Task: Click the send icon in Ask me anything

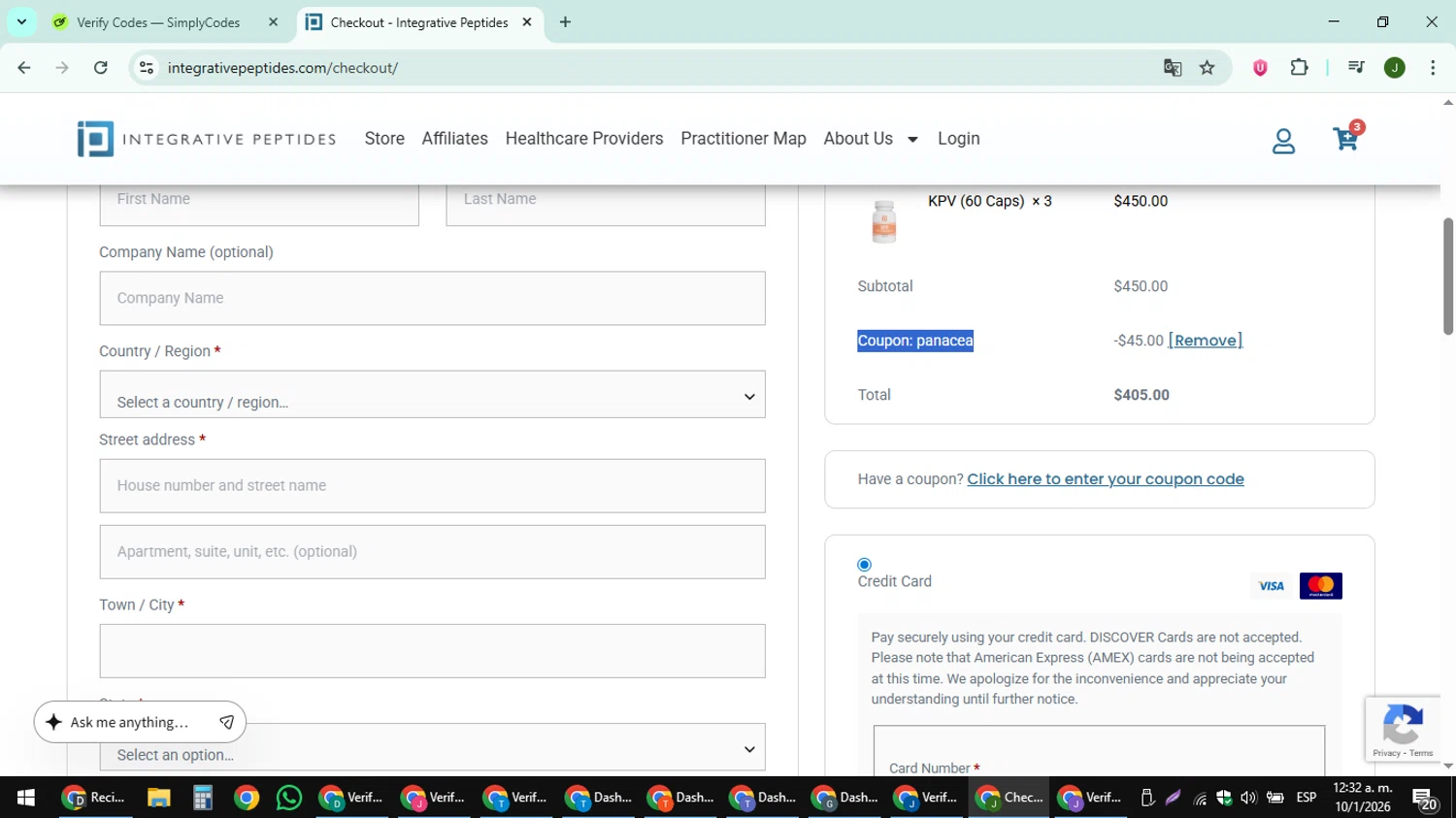Action: [x=226, y=722]
